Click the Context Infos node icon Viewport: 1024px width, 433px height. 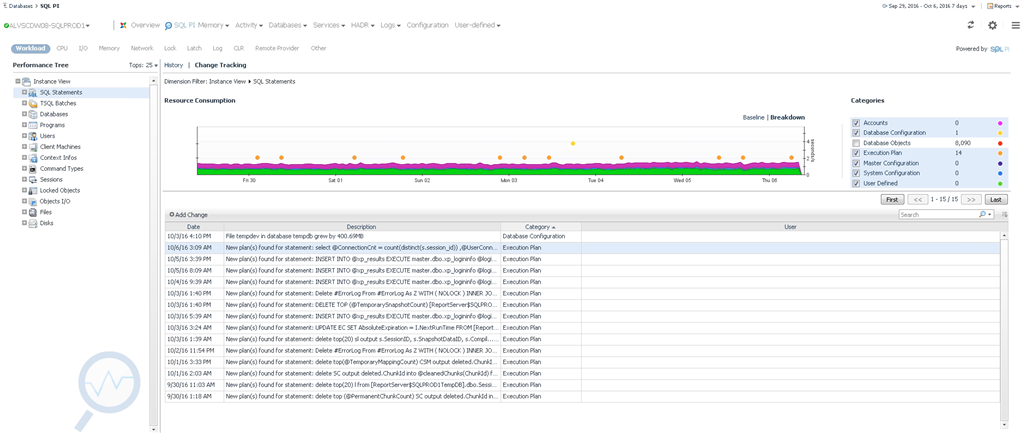[33, 157]
